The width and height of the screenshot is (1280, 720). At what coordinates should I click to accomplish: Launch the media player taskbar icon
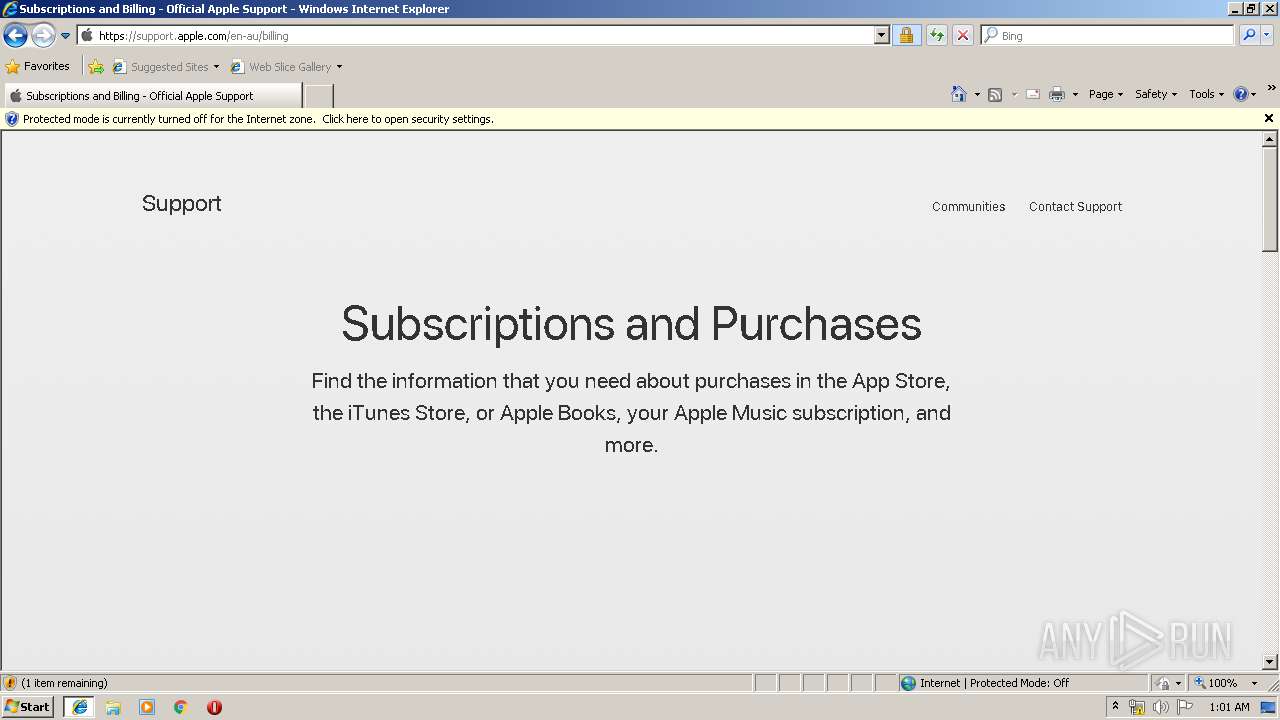pyautogui.click(x=147, y=707)
